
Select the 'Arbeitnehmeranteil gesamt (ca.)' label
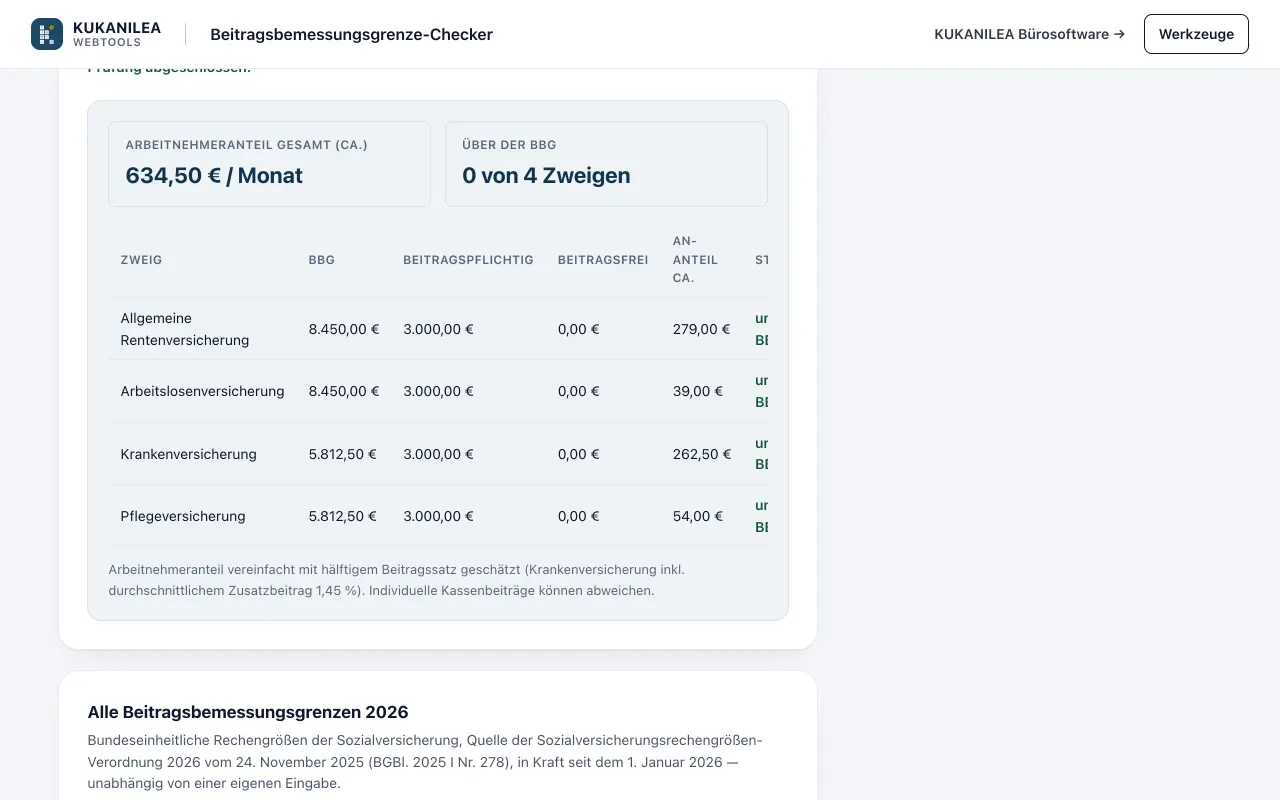click(x=247, y=145)
